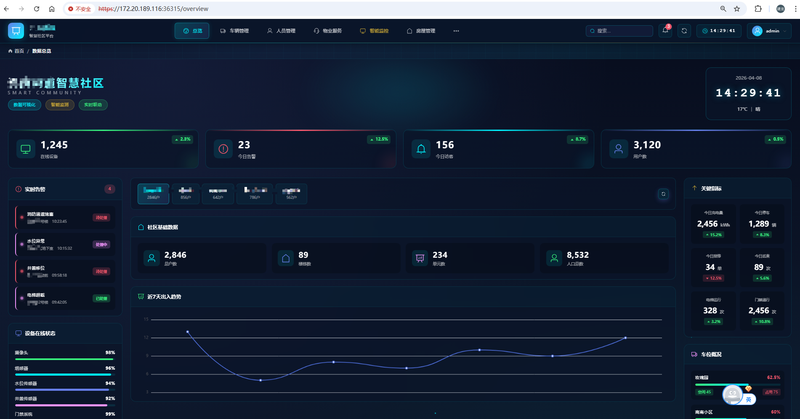
Task: Click the refresh icon in community tabs row
Action: [662, 194]
